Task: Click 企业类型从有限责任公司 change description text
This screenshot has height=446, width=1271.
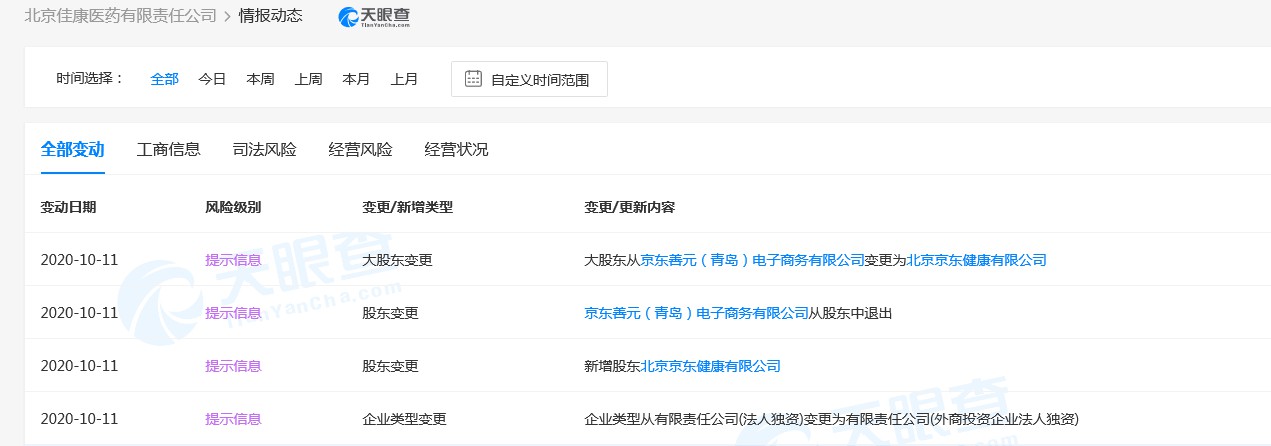Action: 832,419
